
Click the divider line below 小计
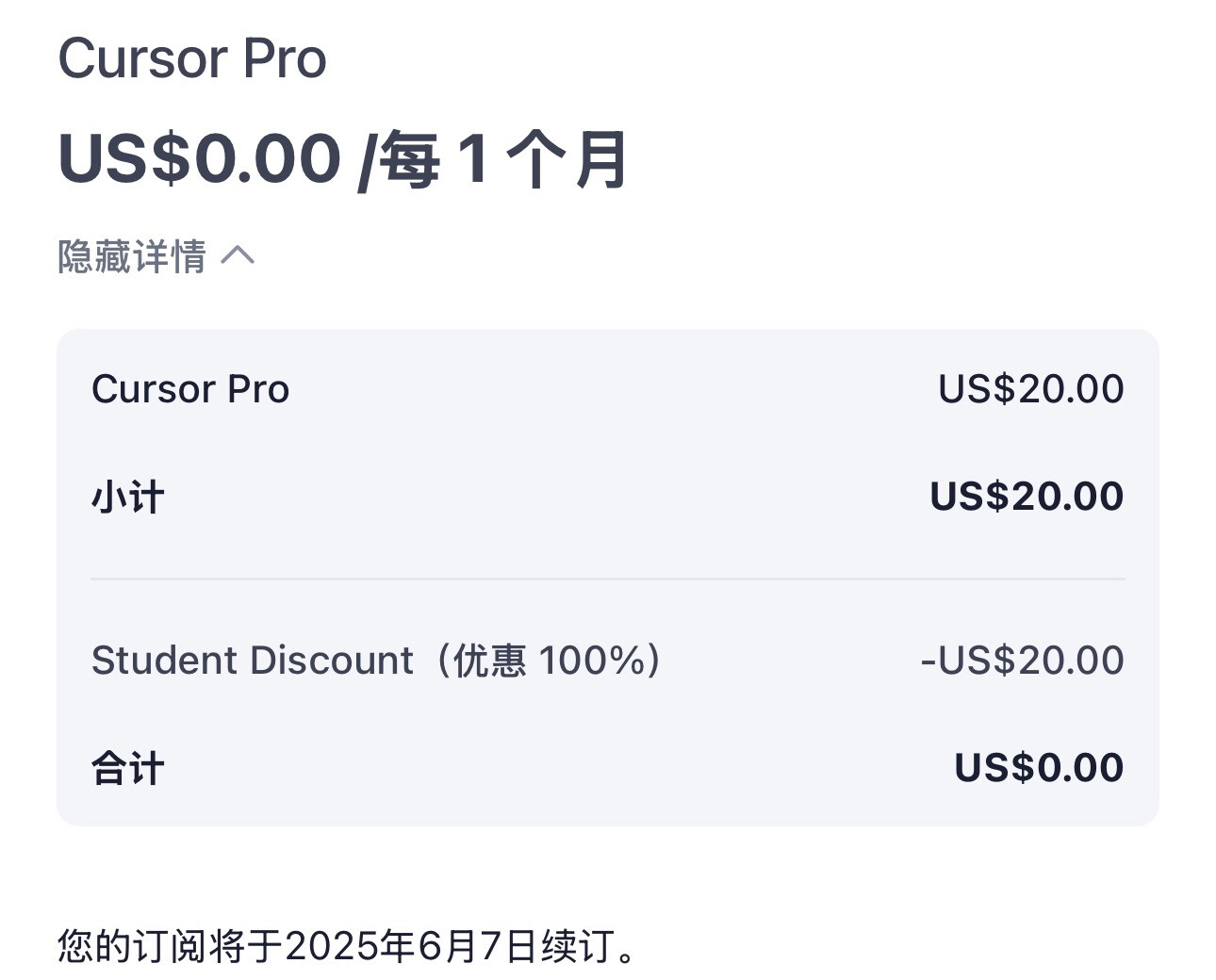[x=608, y=579]
